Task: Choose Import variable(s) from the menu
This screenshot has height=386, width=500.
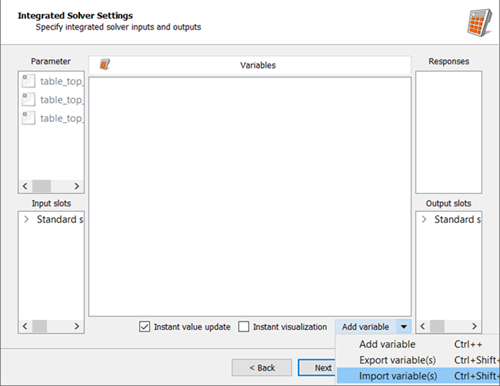Action: [418, 376]
